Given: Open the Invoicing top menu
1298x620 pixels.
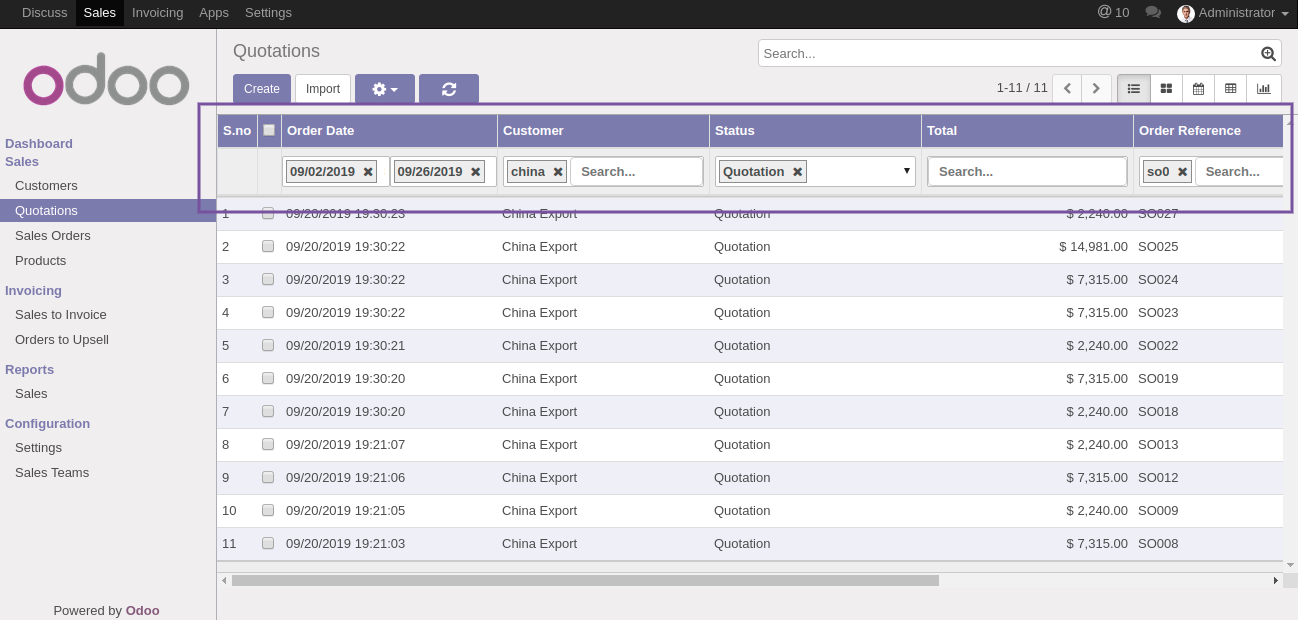Looking at the screenshot, I should coord(157,13).
